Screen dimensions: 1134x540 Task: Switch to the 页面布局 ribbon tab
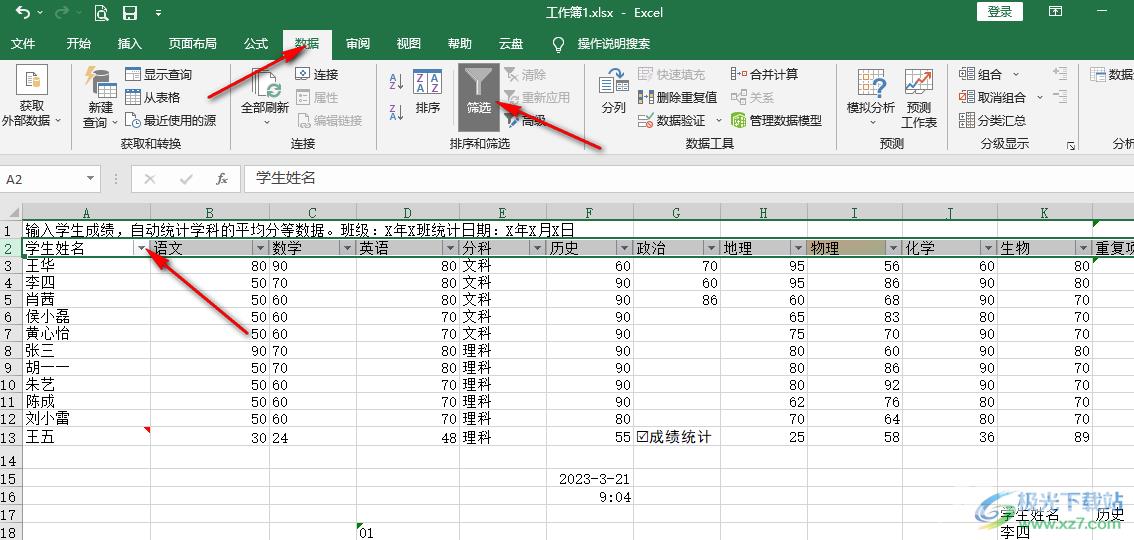(192, 44)
